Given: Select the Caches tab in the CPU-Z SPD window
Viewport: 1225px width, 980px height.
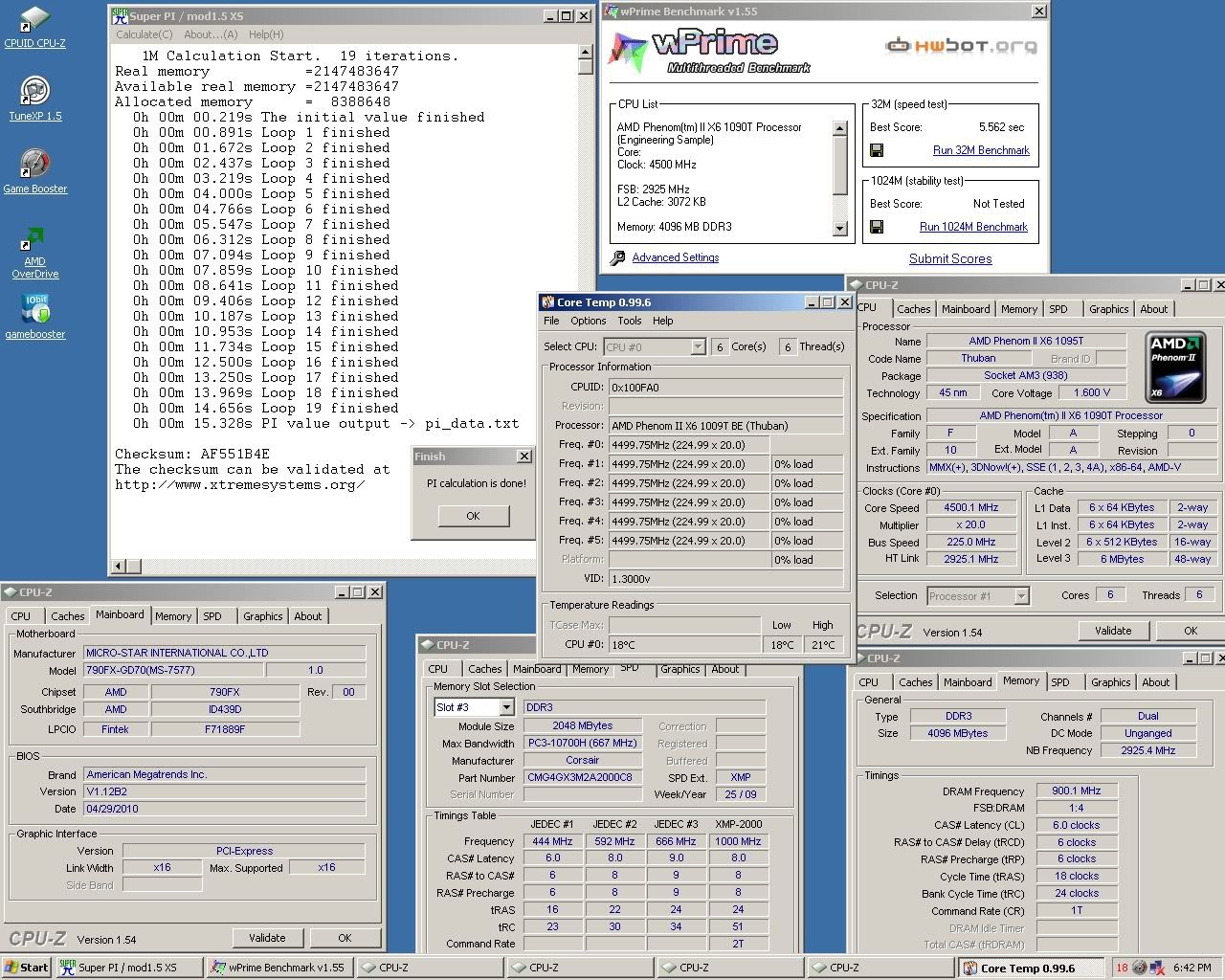Looking at the screenshot, I should (484, 669).
